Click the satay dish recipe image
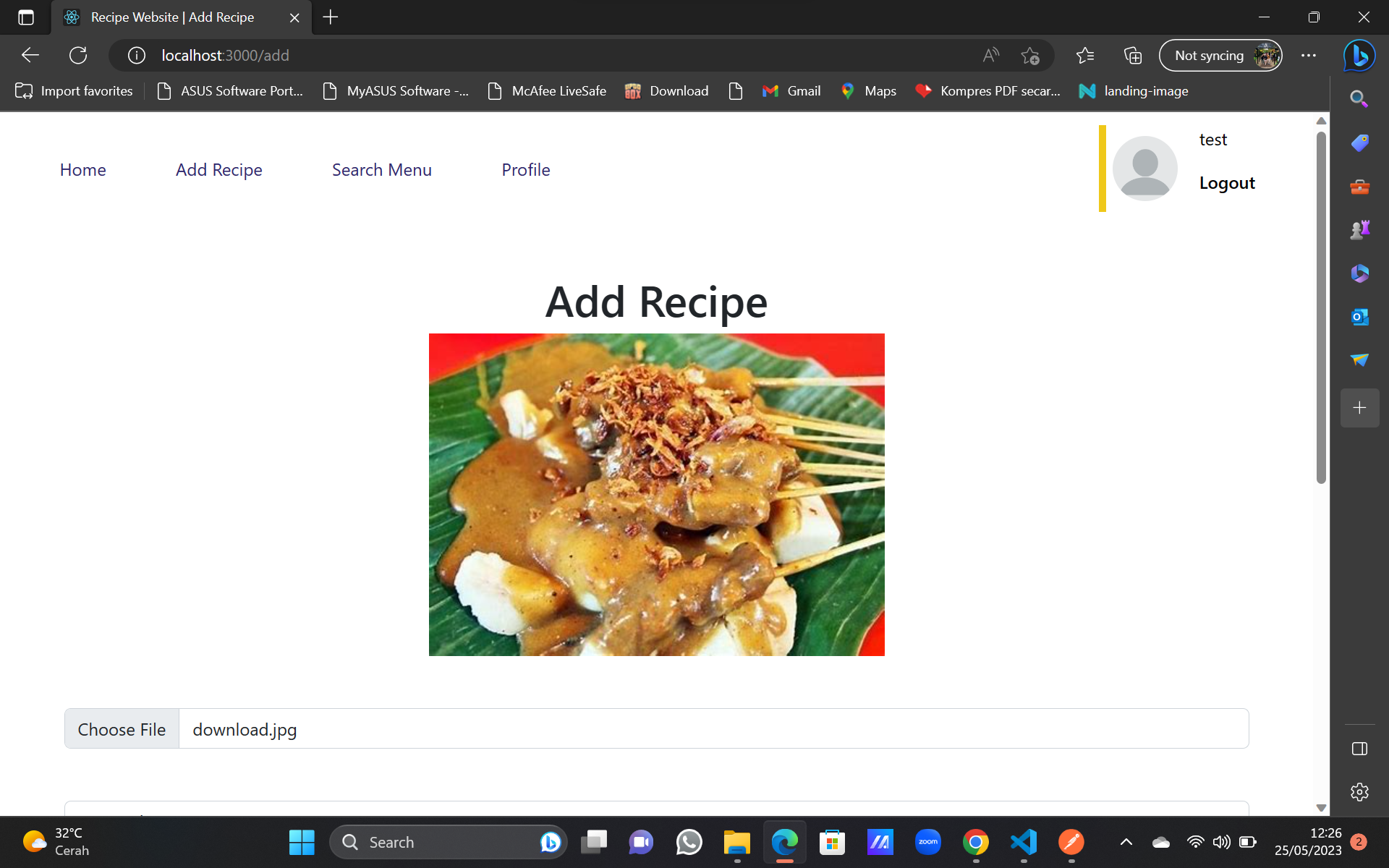1389x868 pixels. (x=656, y=494)
